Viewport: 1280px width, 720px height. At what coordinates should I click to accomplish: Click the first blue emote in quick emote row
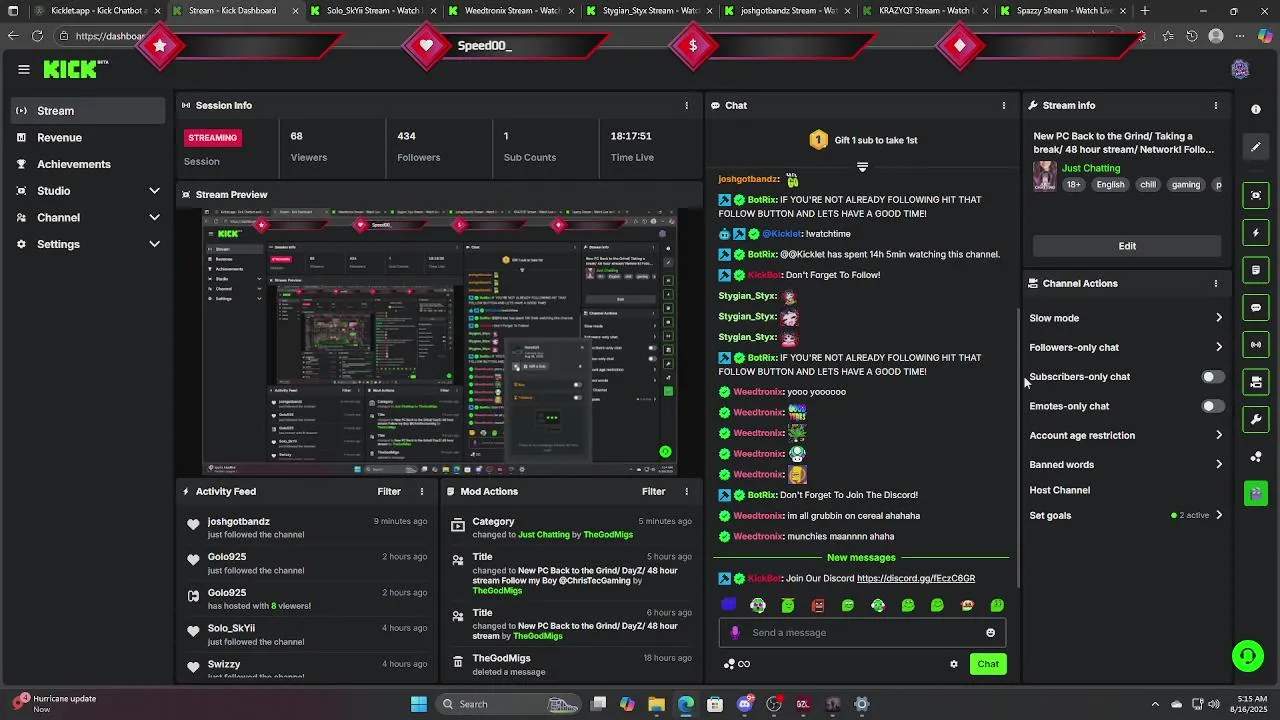tap(729, 605)
